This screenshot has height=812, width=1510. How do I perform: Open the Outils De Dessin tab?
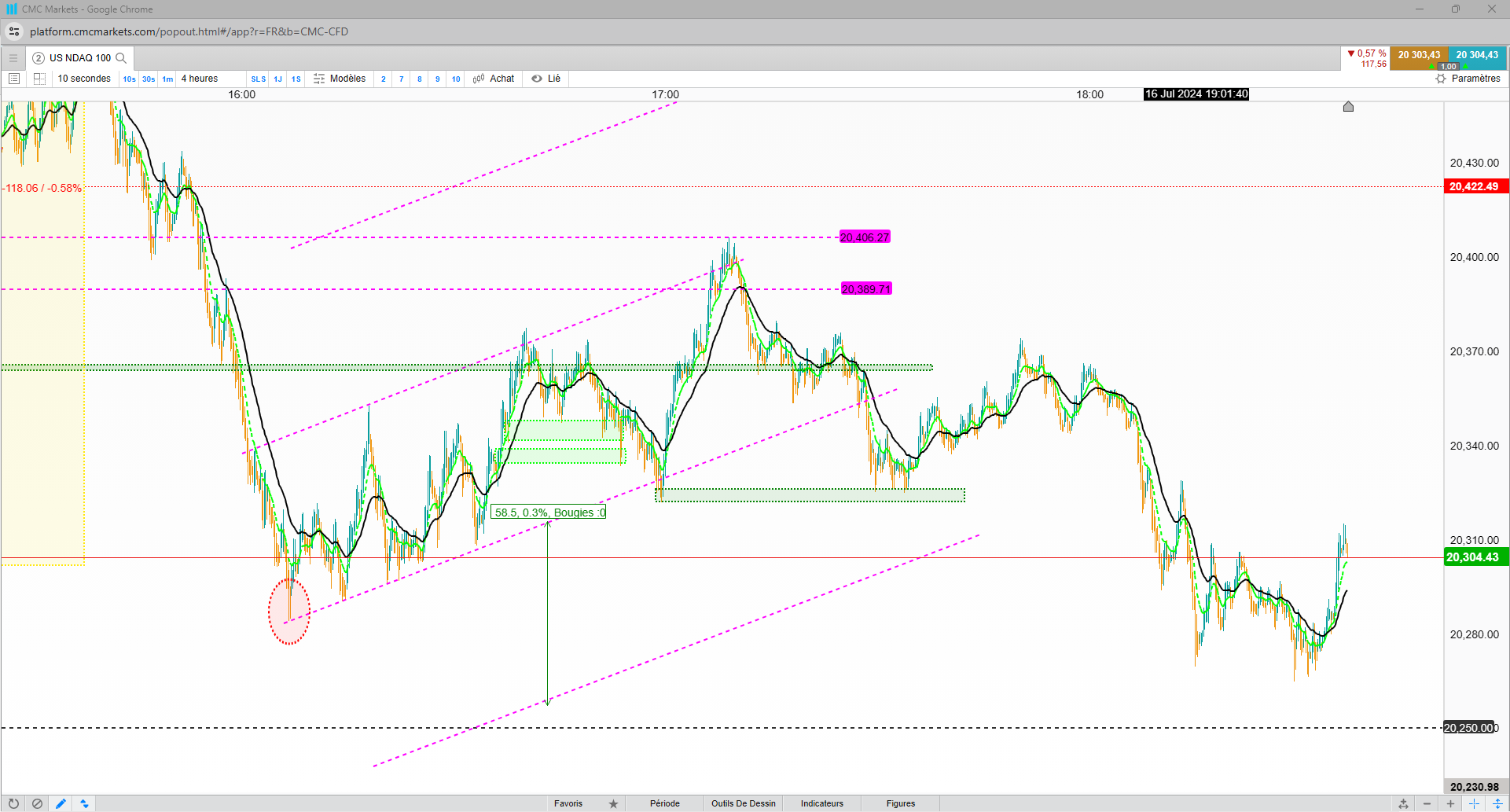(x=743, y=803)
